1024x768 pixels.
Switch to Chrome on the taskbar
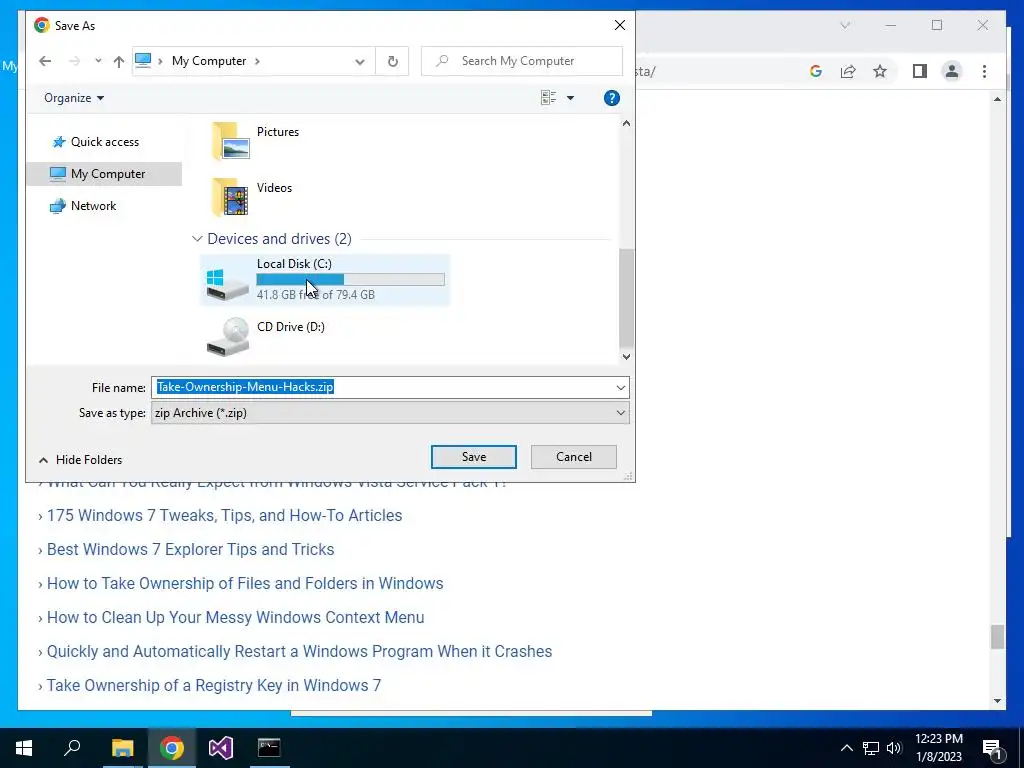click(171, 748)
